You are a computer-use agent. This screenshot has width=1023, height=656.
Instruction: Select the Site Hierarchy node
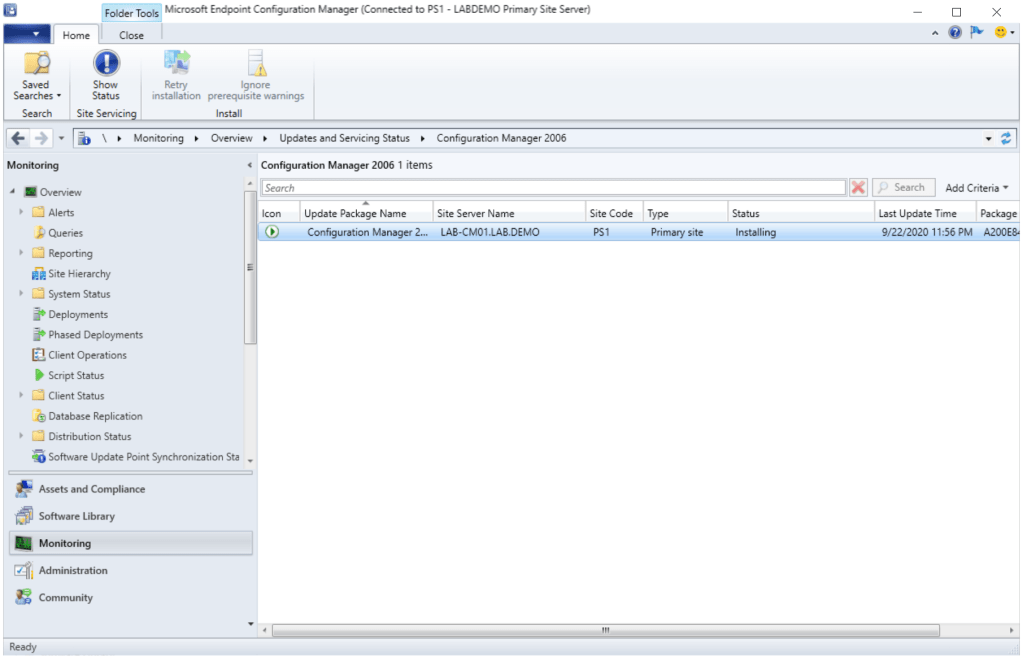coord(79,274)
